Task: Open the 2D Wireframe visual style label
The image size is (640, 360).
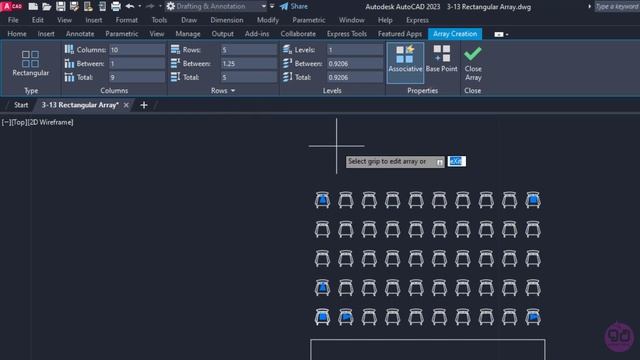Action: click(50, 122)
